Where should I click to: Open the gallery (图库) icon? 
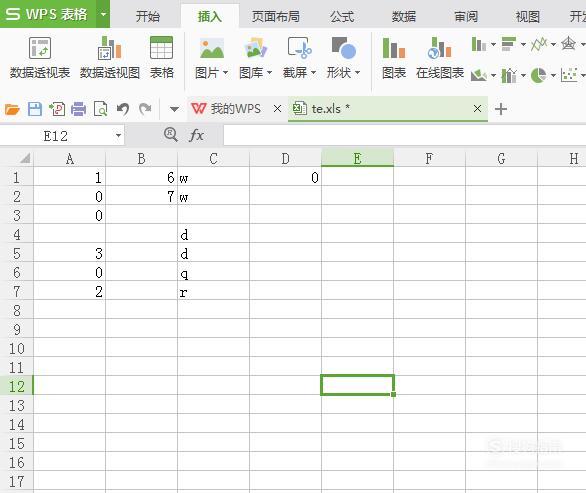pyautogui.click(x=256, y=49)
